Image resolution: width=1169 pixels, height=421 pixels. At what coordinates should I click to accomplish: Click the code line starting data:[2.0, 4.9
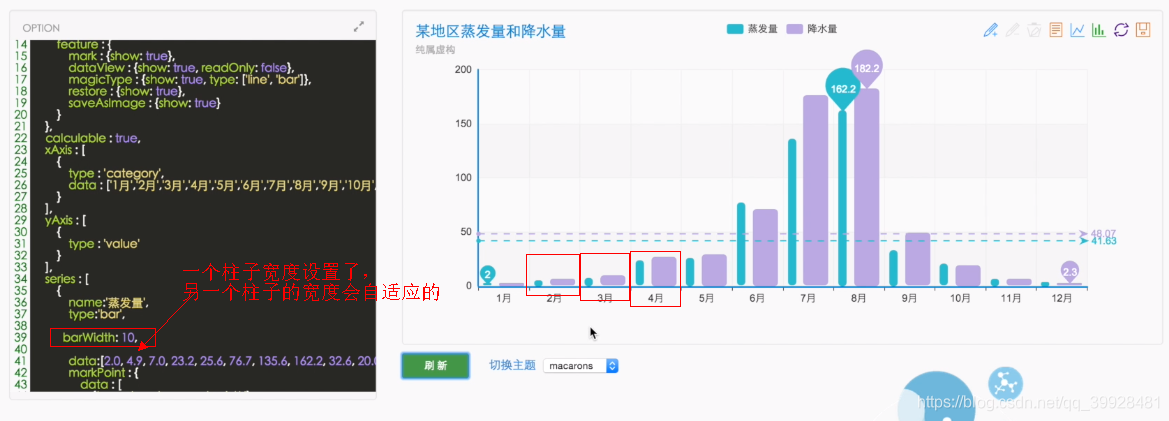pyautogui.click(x=222, y=361)
